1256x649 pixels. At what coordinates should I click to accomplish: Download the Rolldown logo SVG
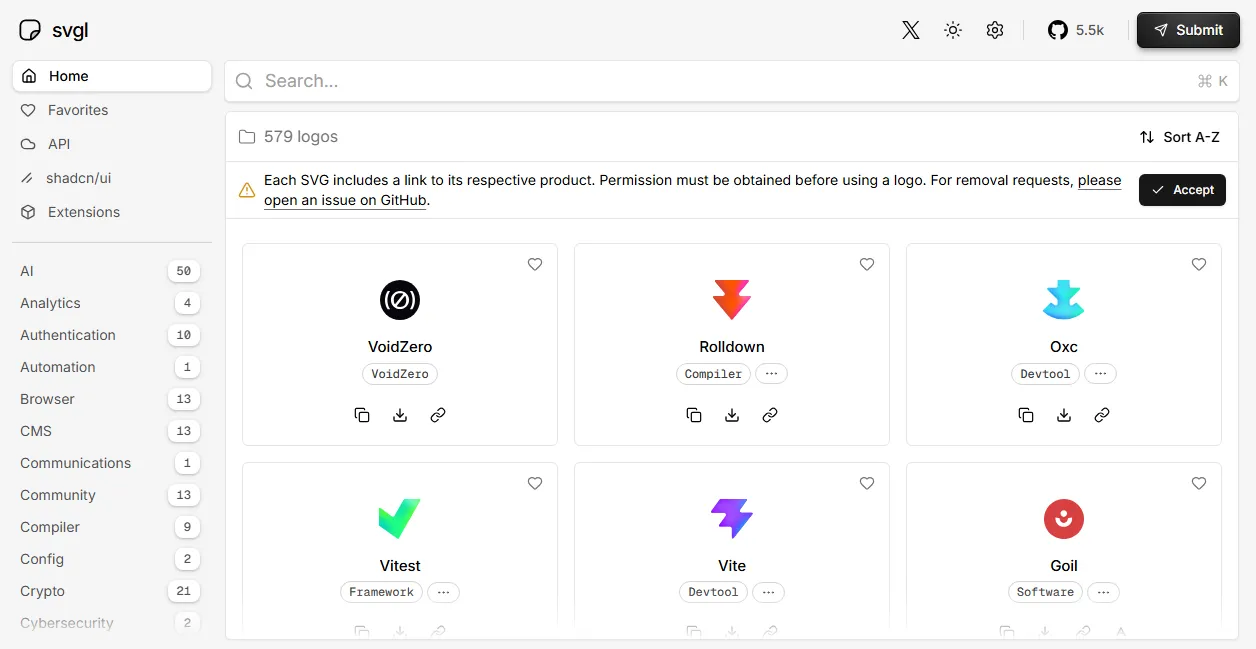[732, 415]
